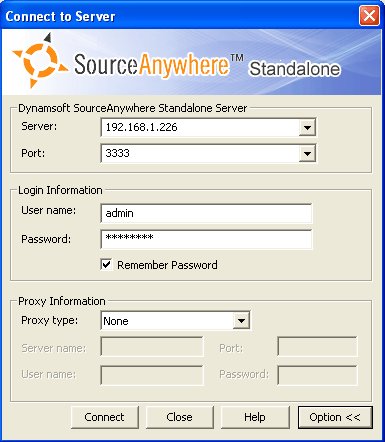Image resolution: width=385 pixels, height=442 pixels.
Task: Focus the User name field containing admin
Action: point(206,213)
